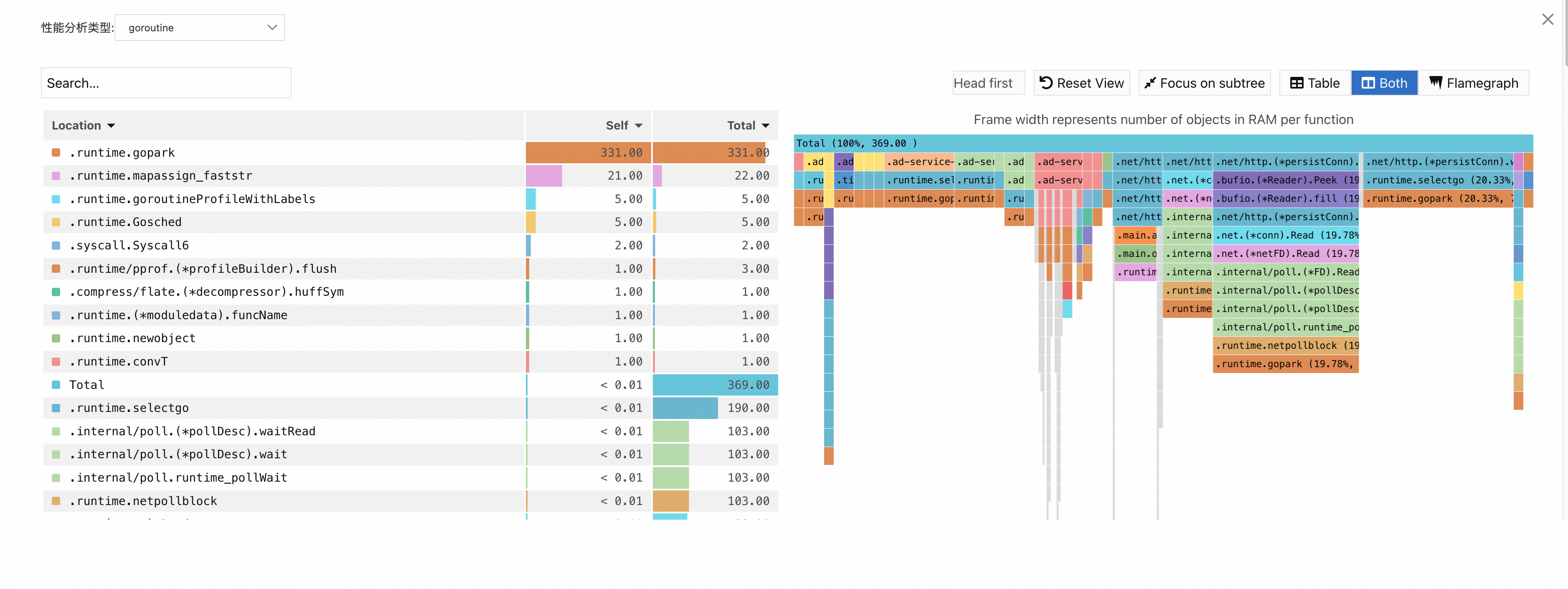Image resolution: width=1568 pixels, height=589 pixels.
Task: Sort table by Location column
Action: 84,125
